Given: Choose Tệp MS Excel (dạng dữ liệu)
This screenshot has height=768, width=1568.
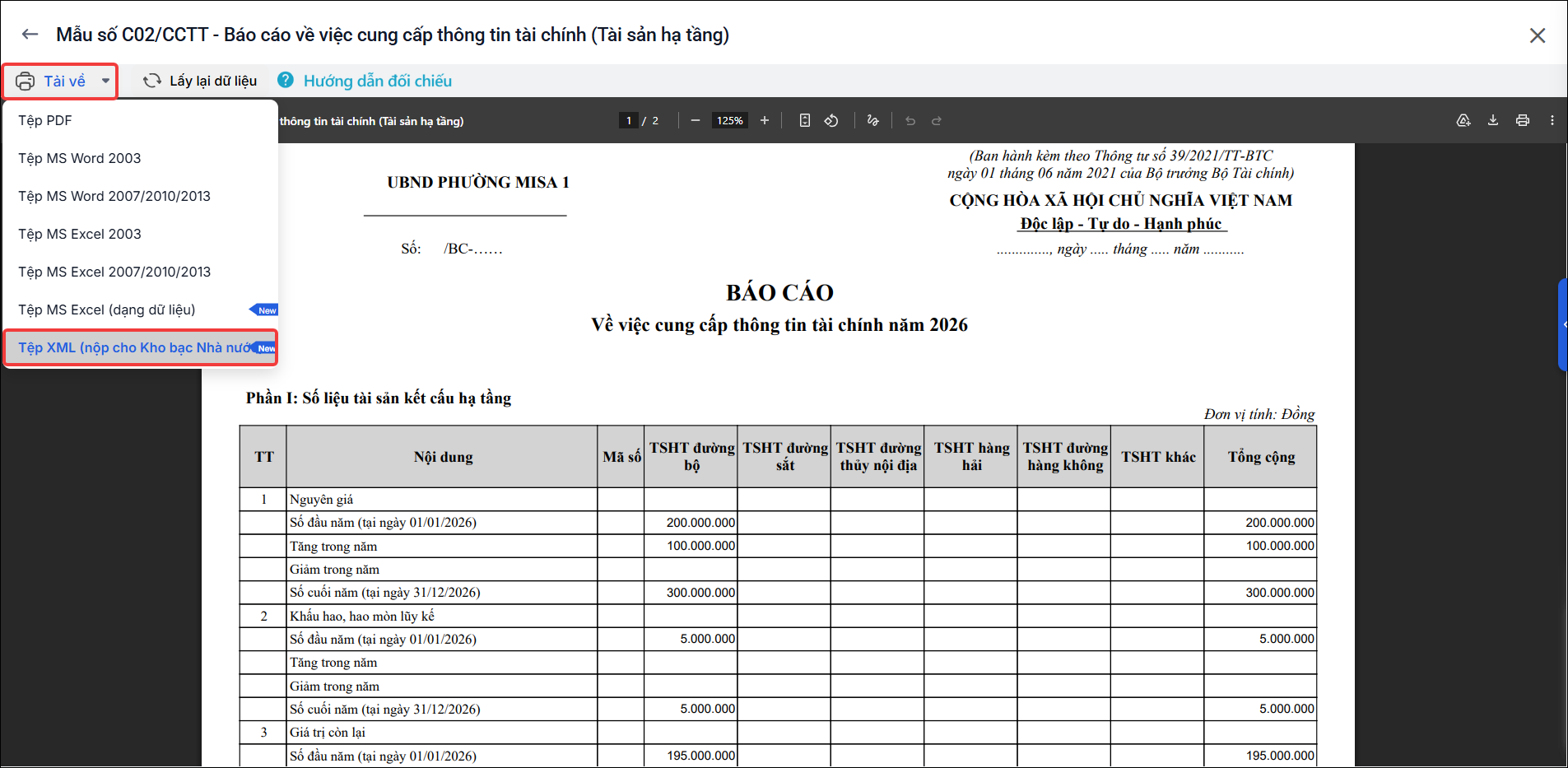Looking at the screenshot, I should [141, 310].
